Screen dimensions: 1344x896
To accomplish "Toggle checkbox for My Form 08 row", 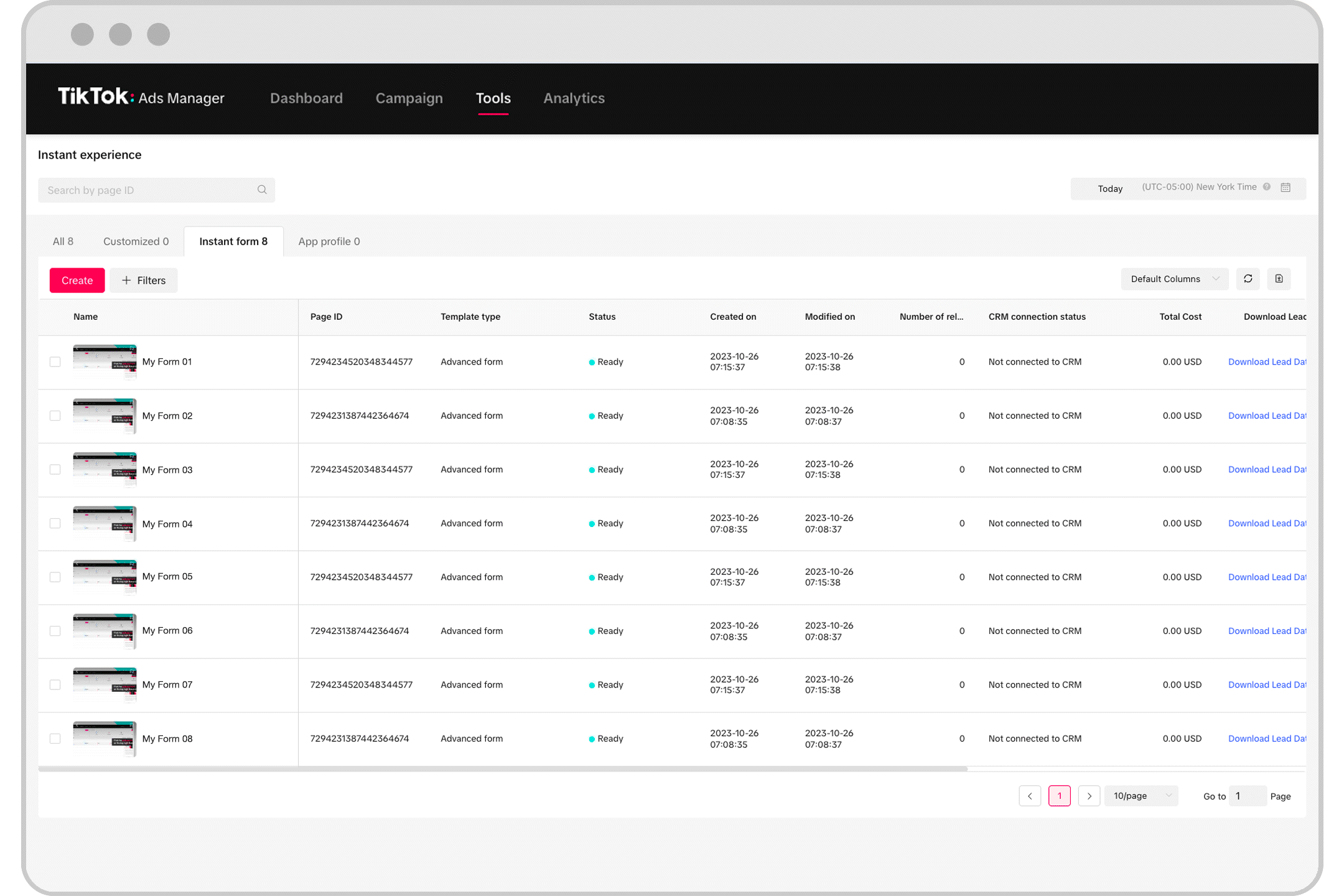I will click(55, 737).
